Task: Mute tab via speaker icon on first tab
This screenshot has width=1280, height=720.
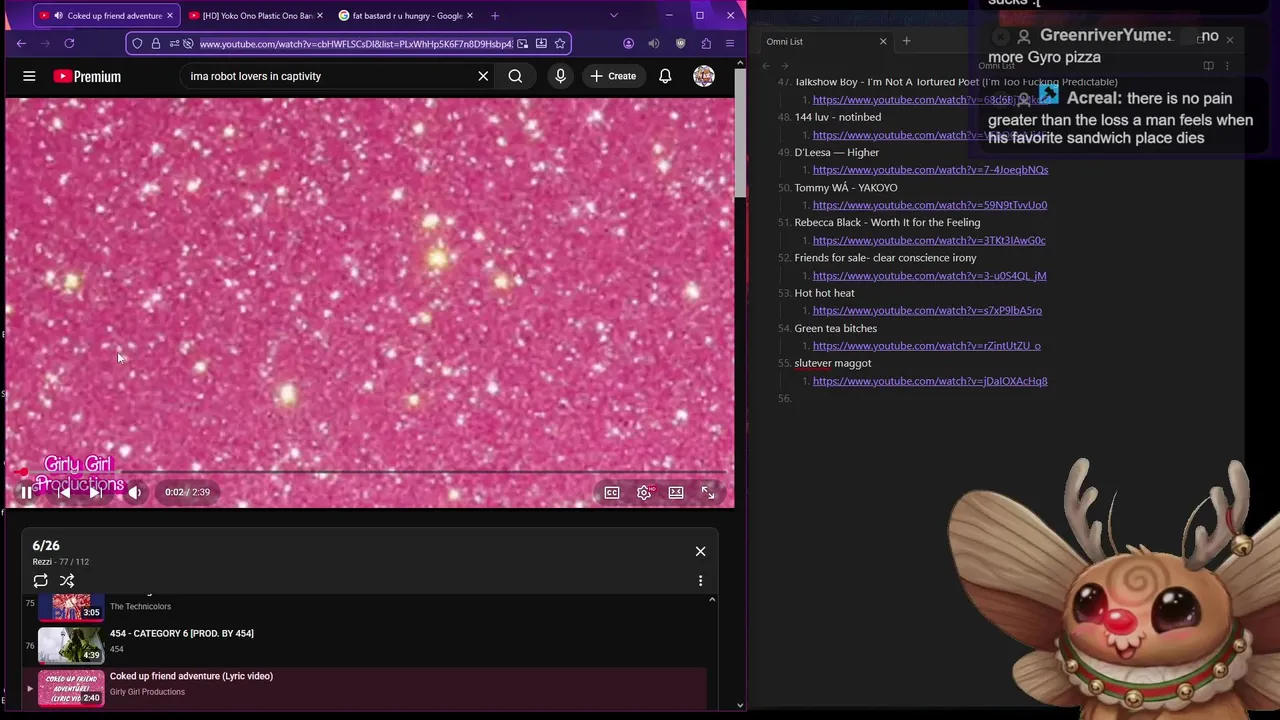Action: pos(57,15)
